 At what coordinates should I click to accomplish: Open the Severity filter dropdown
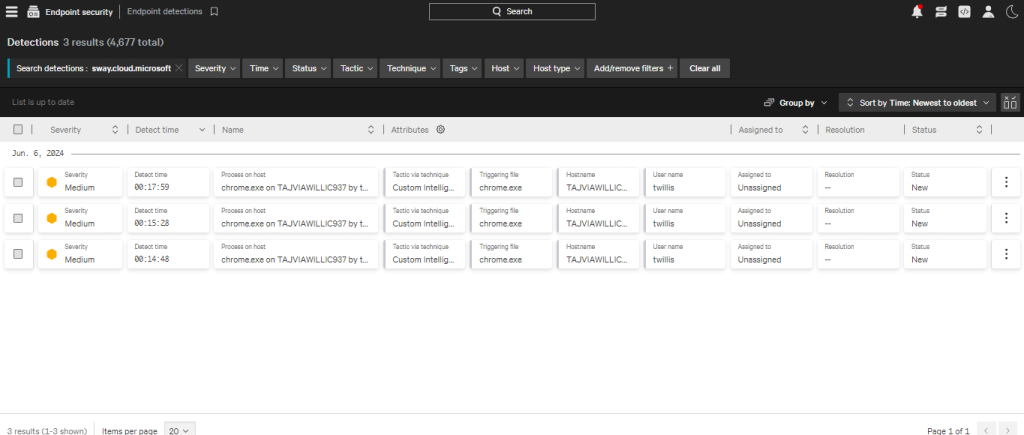coord(214,68)
